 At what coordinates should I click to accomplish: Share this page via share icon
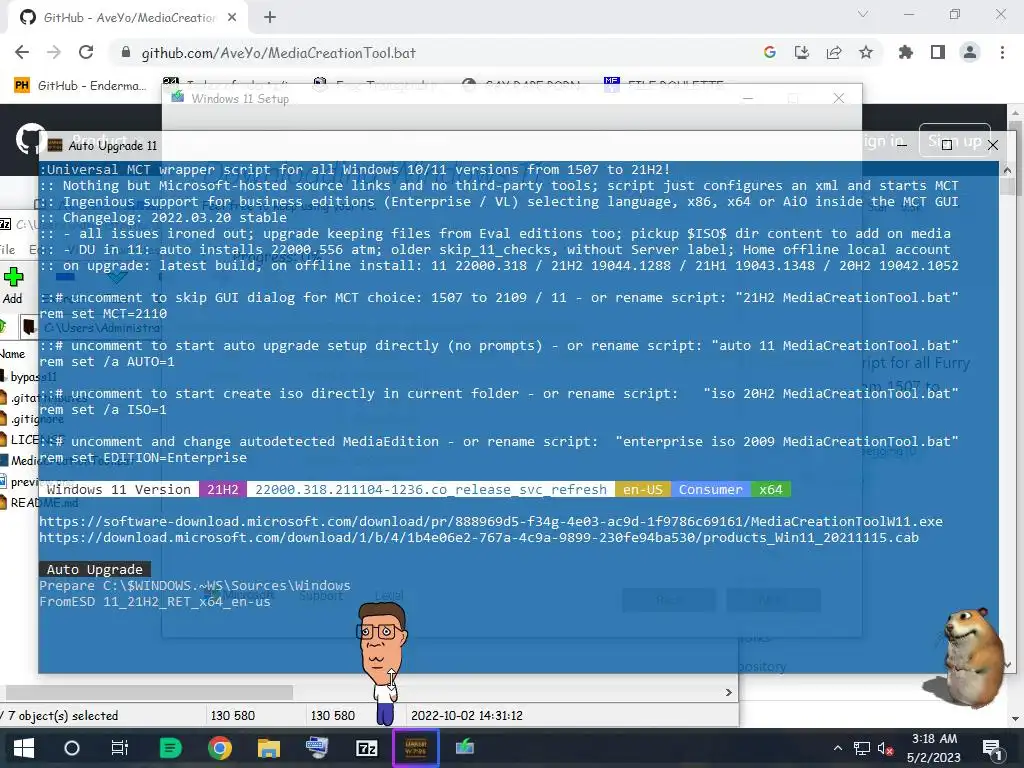834,53
